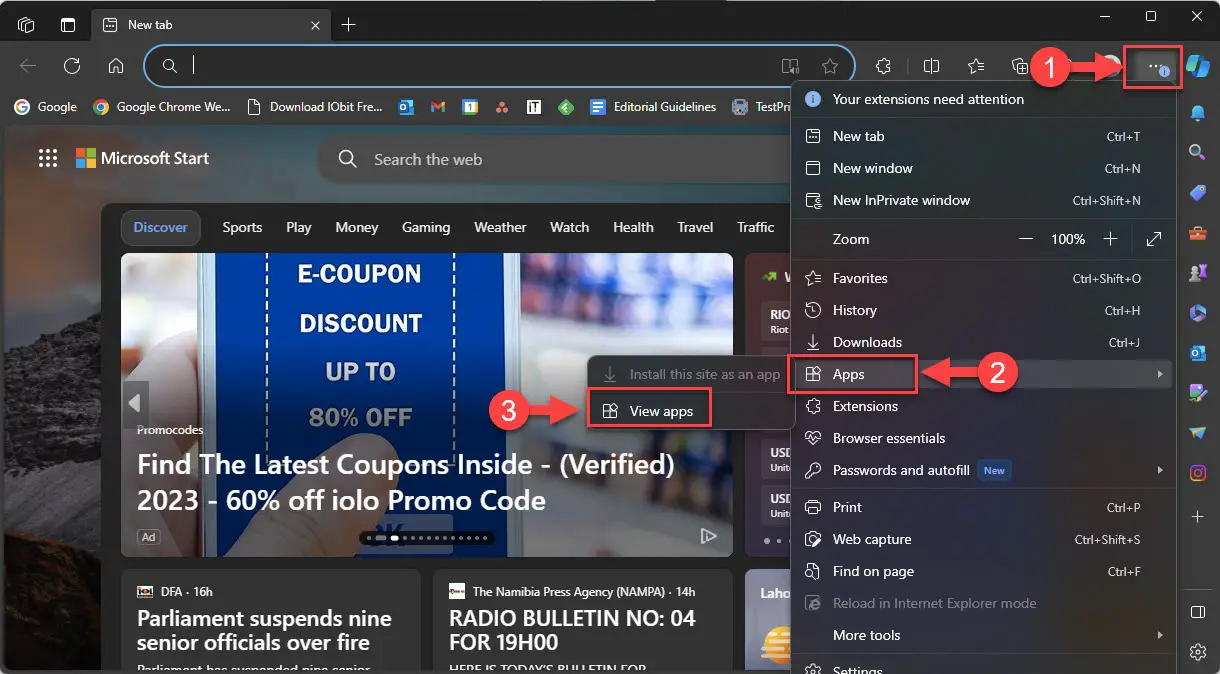Open Extensions menu entry
Viewport: 1220px width, 674px height.
click(x=982, y=406)
